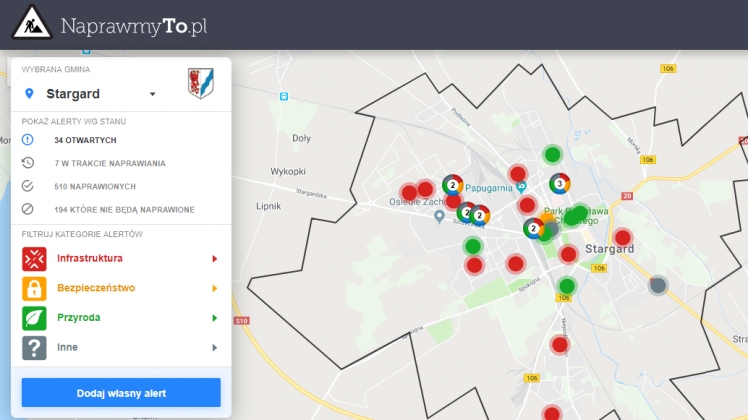The height and width of the screenshot is (420, 748).
Task: Toggle the 7 W trakcie naprawiania filter
Action: 109,163
